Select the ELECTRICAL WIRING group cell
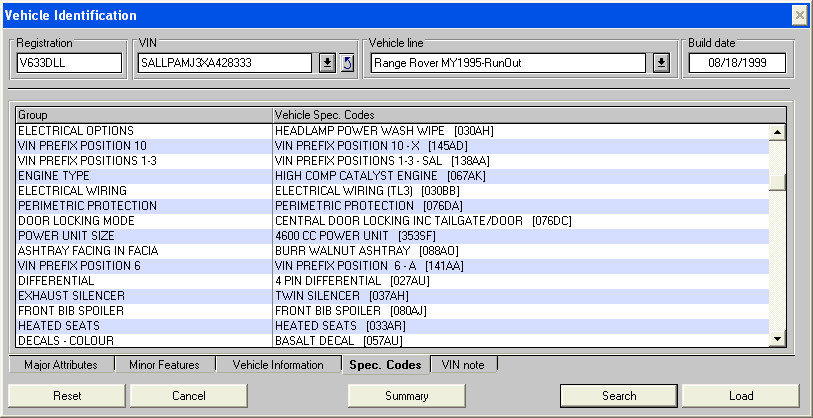 144,191
